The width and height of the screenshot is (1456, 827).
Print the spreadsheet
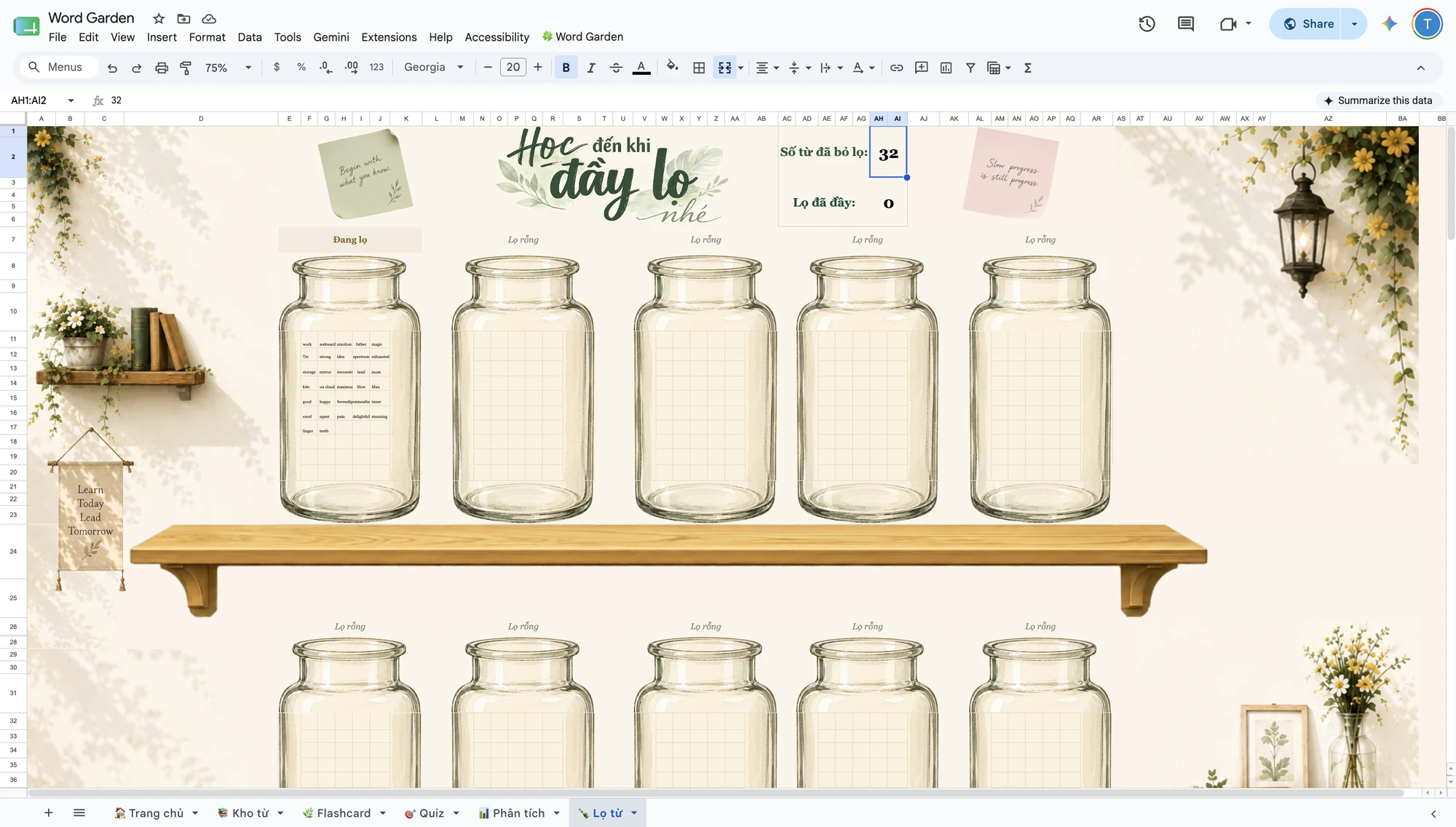[x=162, y=68]
